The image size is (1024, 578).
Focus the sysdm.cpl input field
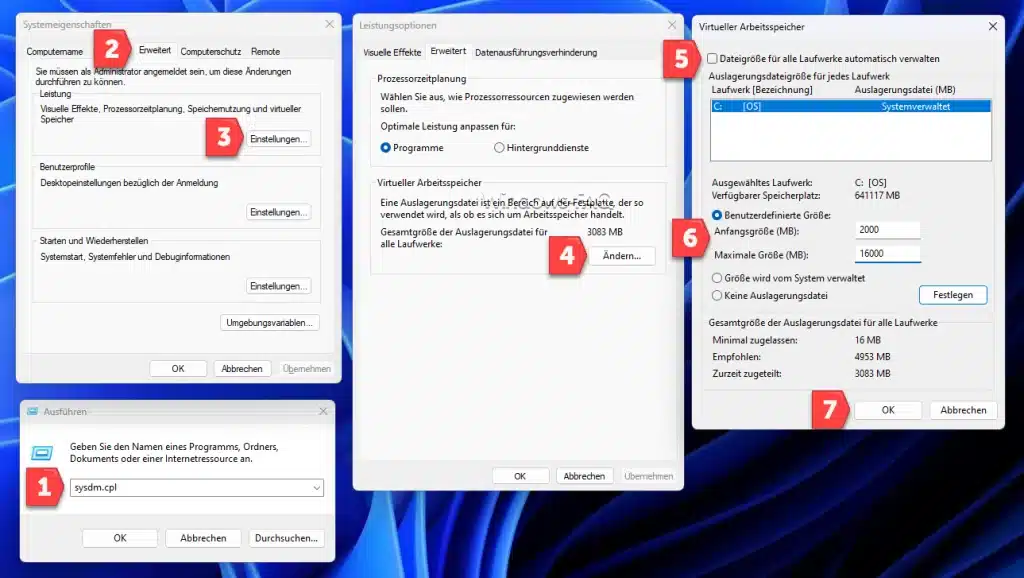(197, 487)
